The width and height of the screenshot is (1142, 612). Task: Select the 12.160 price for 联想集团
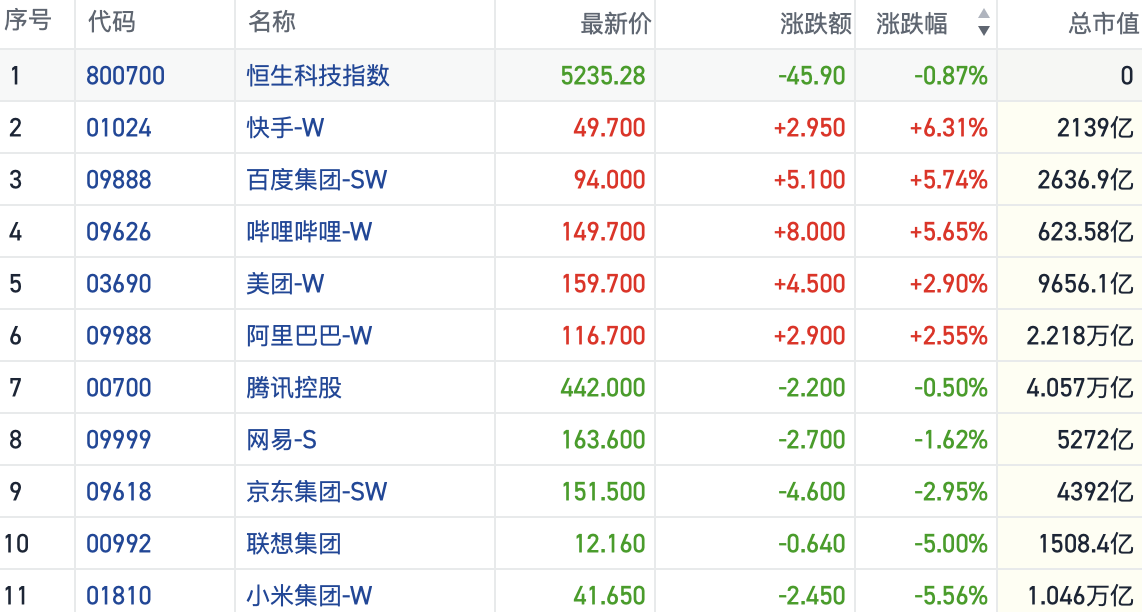pos(610,544)
